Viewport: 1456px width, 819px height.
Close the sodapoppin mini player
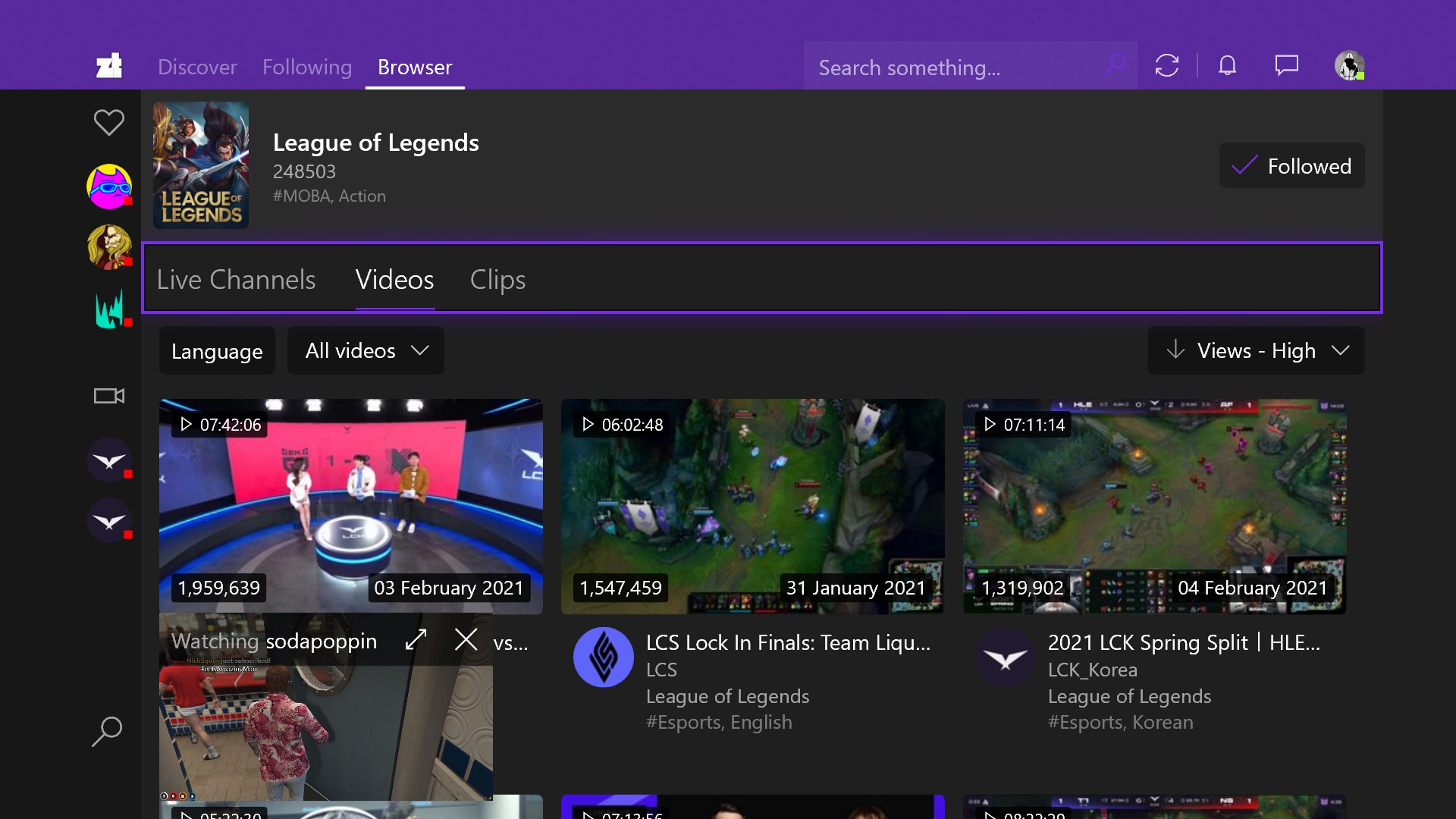click(x=466, y=640)
